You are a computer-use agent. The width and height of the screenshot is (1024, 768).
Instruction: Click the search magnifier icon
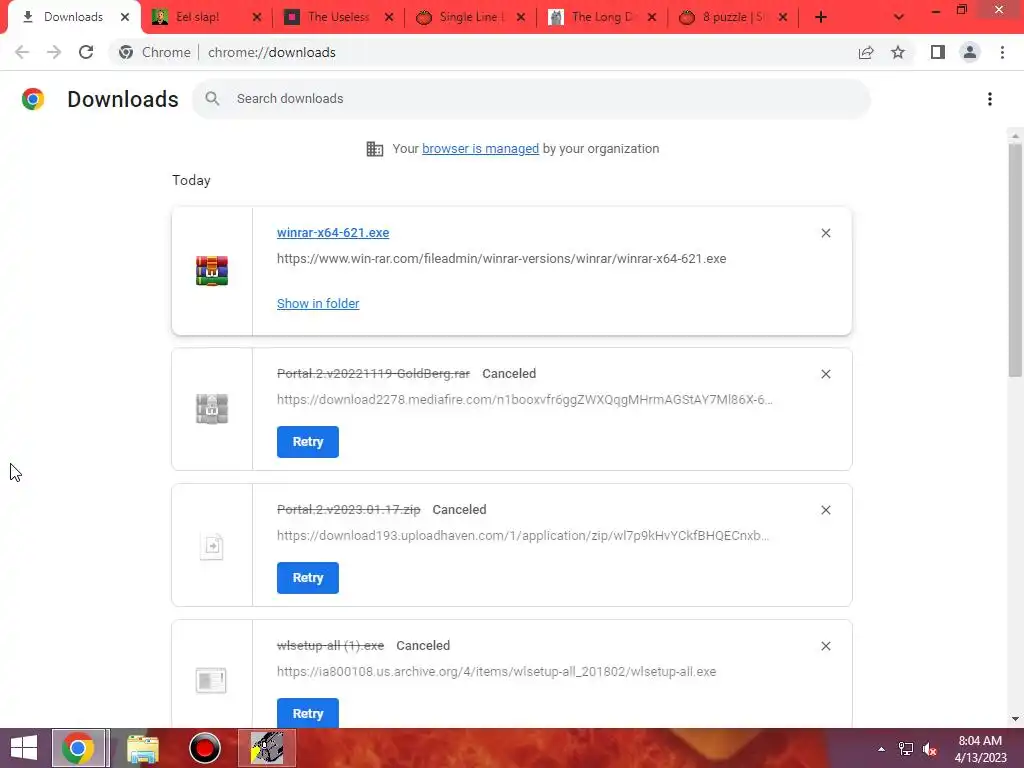point(212,99)
